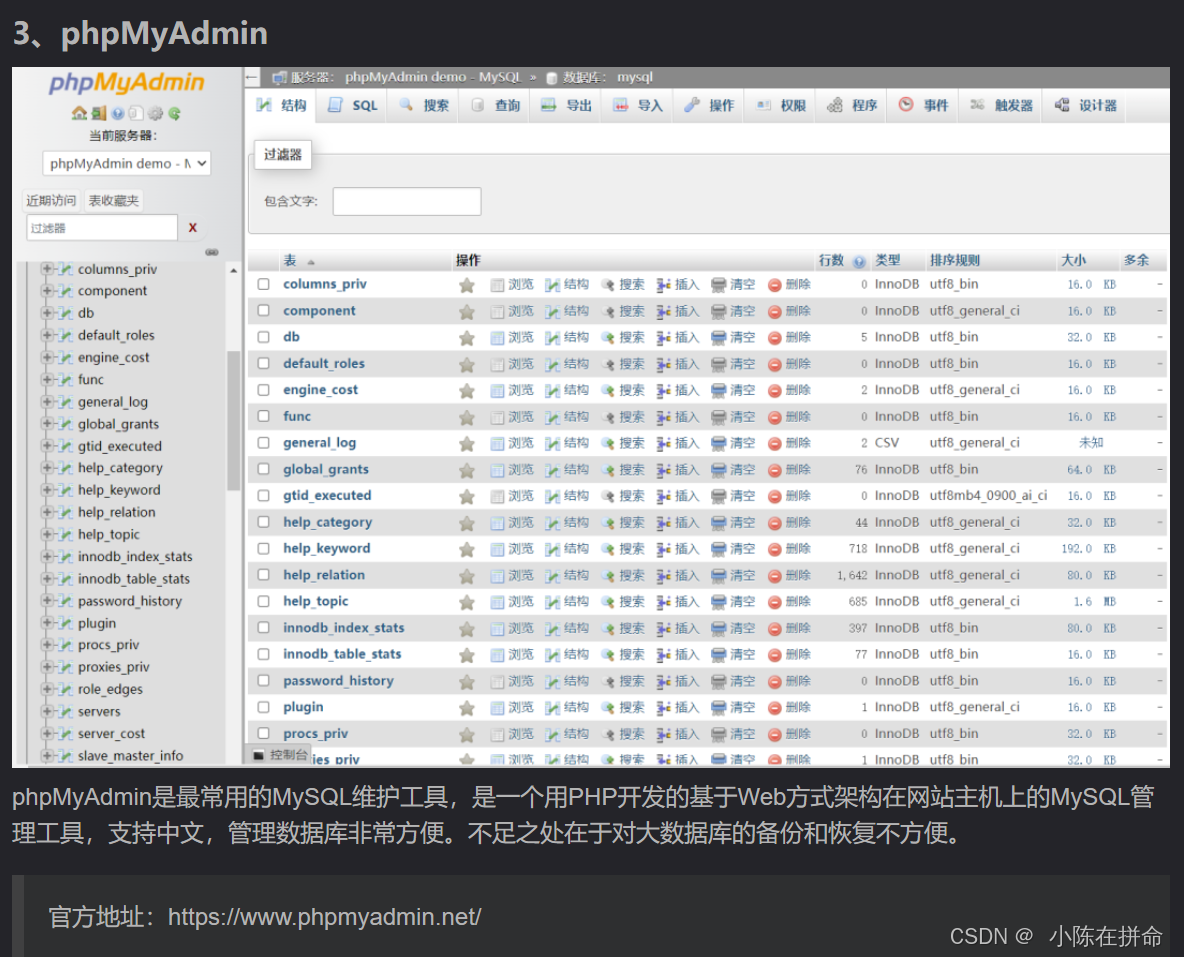Check the db table checkbox
The height and width of the screenshot is (957, 1184).
pyautogui.click(x=264, y=337)
